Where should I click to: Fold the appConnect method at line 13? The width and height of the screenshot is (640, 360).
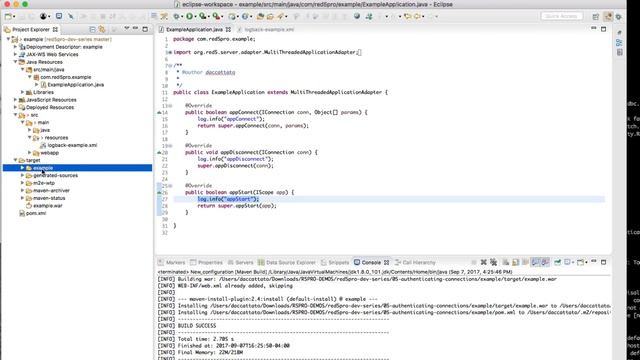170,106
